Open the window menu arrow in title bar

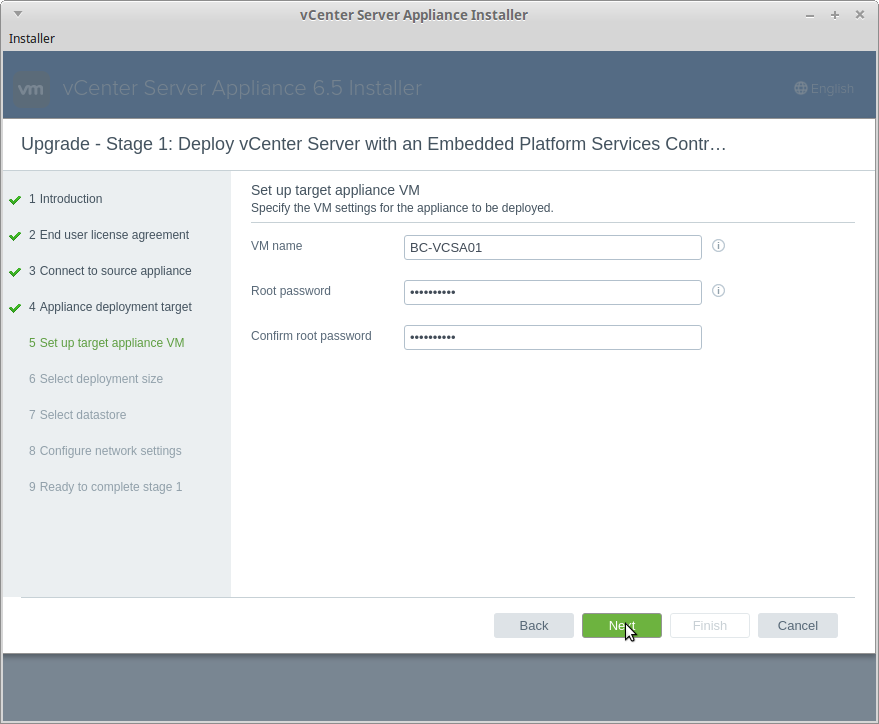pos(18,14)
